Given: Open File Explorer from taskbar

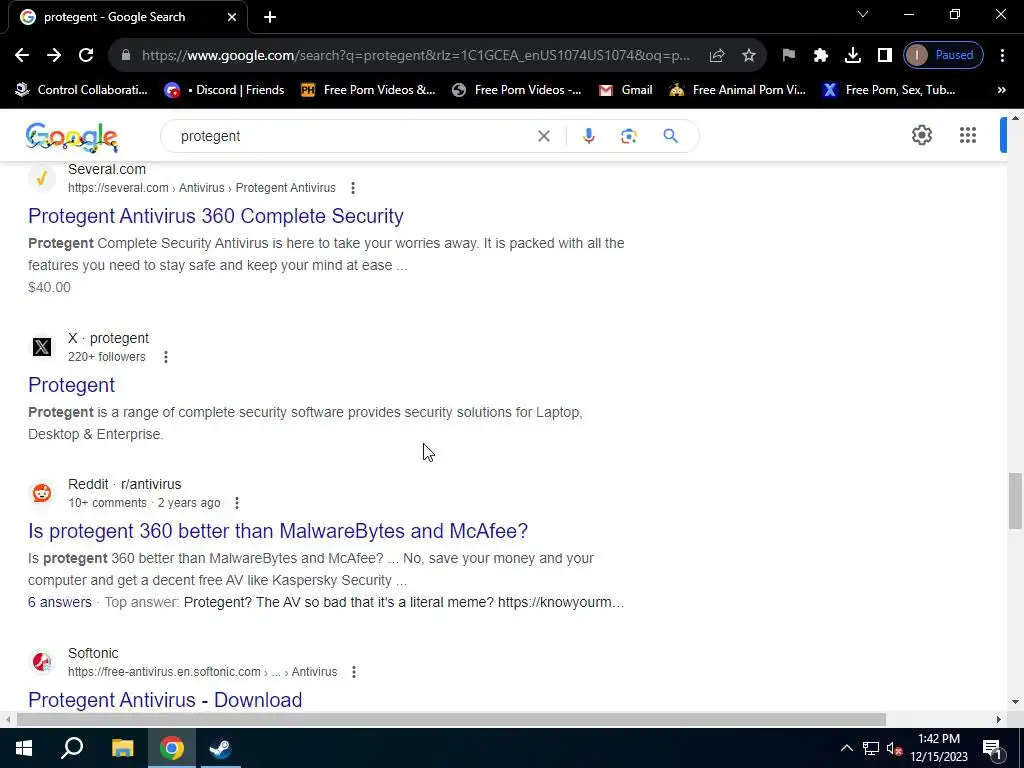Looking at the screenshot, I should pos(122,748).
